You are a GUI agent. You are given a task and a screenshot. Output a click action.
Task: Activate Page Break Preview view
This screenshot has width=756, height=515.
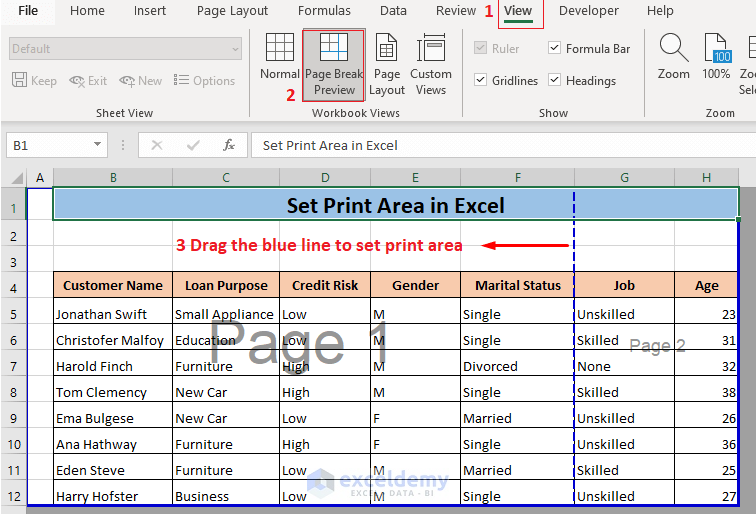point(334,65)
